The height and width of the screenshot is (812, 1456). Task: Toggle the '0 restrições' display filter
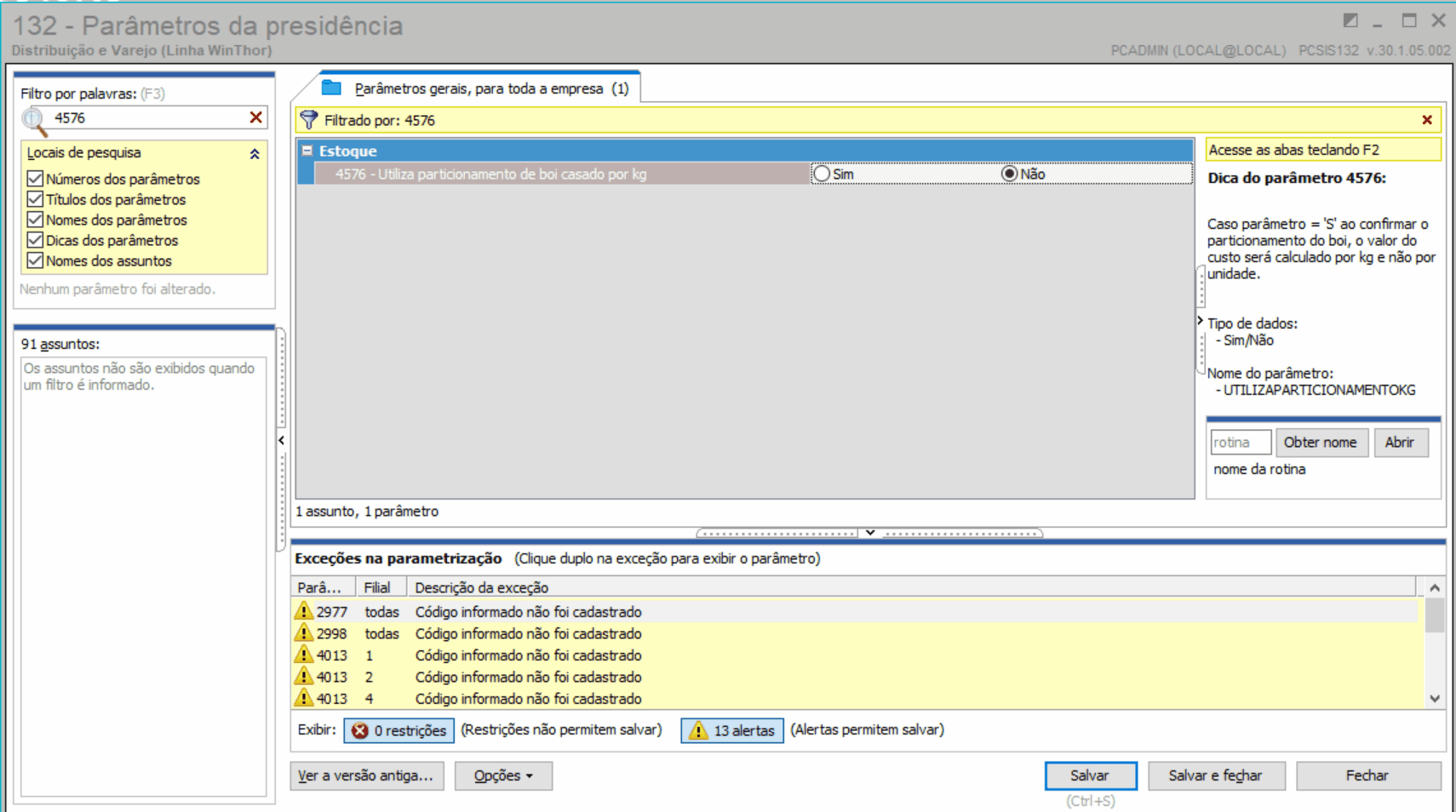pos(398,730)
